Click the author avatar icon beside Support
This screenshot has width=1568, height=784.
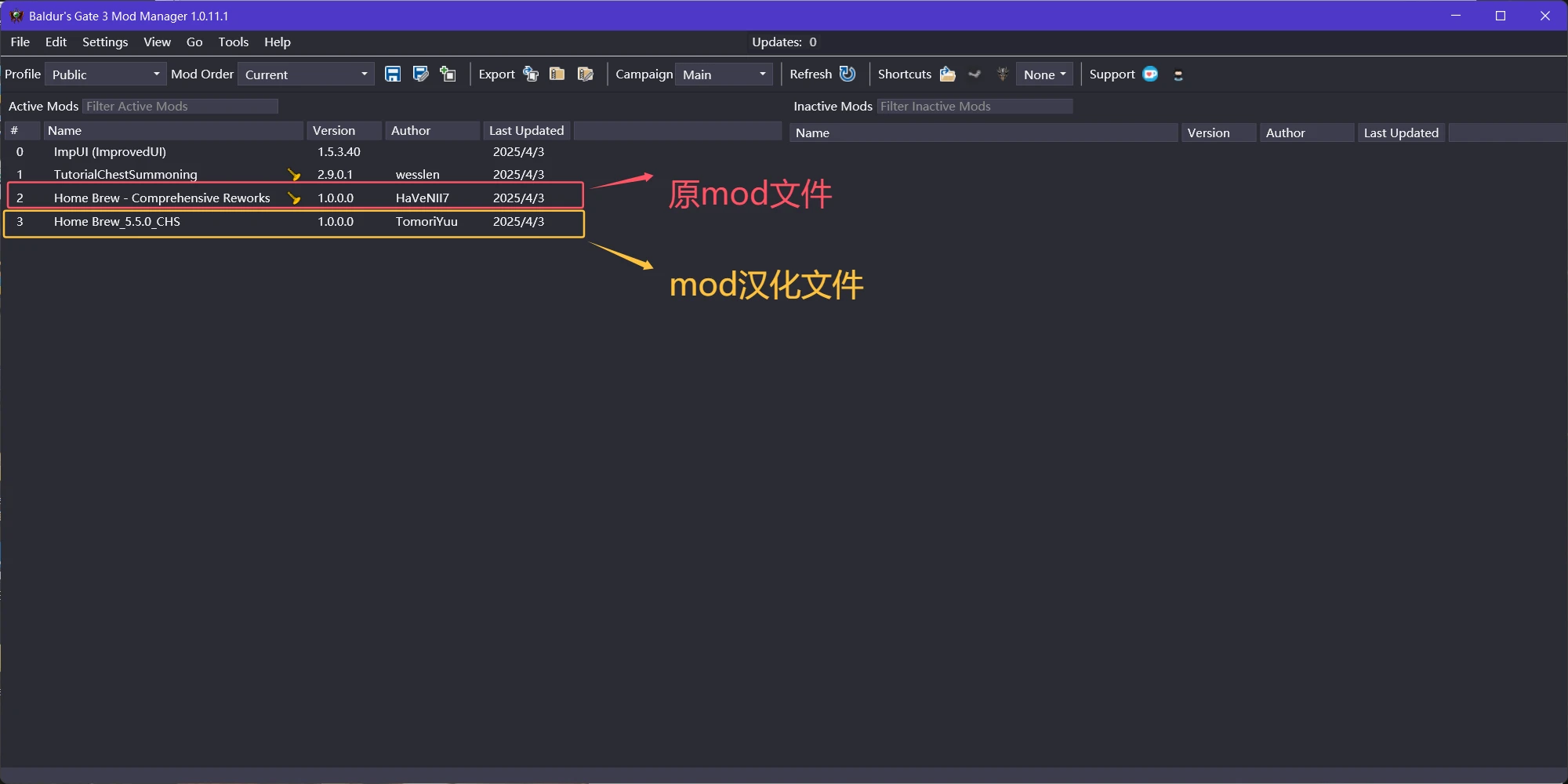pyautogui.click(x=1178, y=75)
